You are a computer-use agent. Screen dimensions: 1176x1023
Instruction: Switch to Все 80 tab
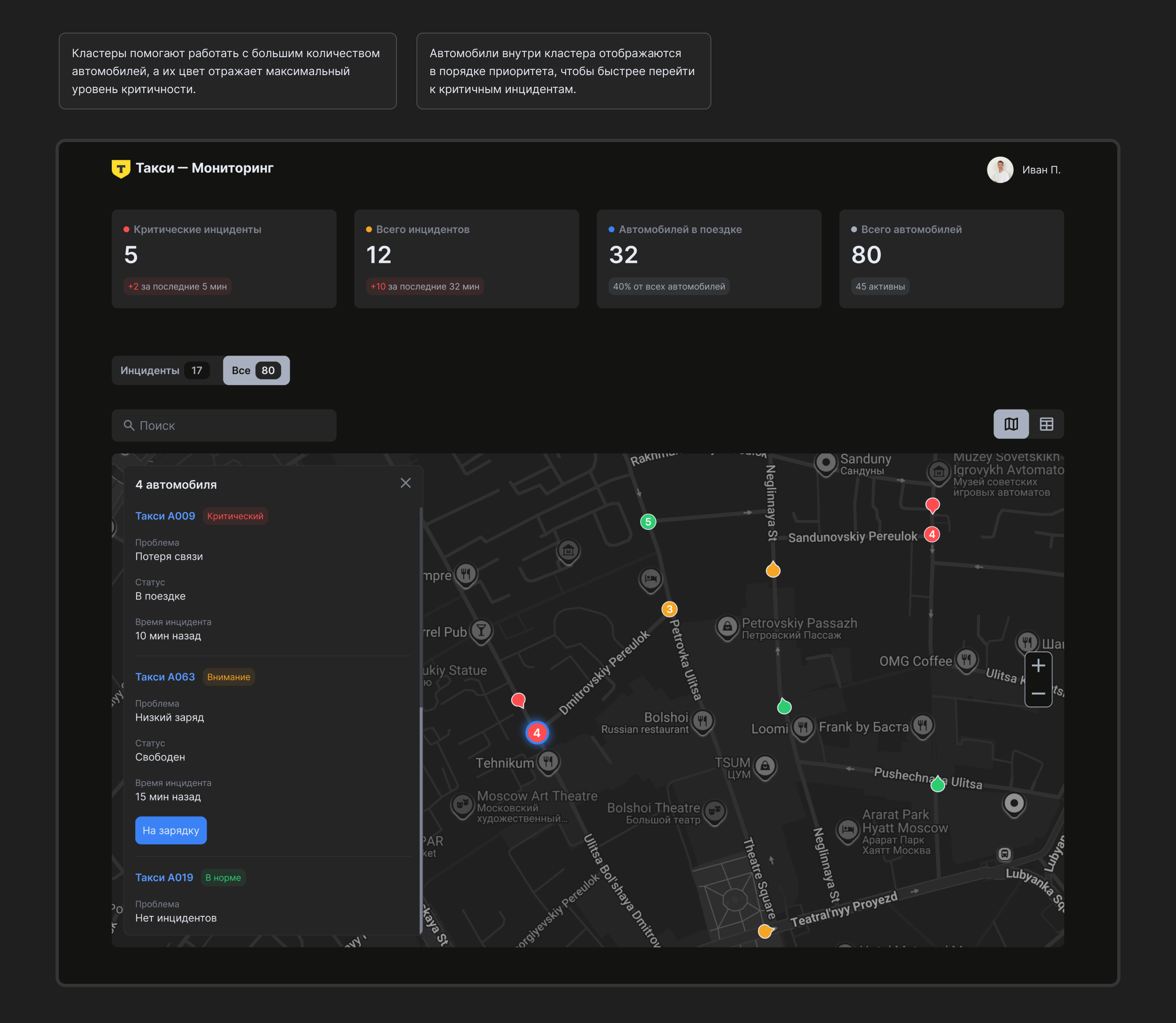click(x=256, y=371)
